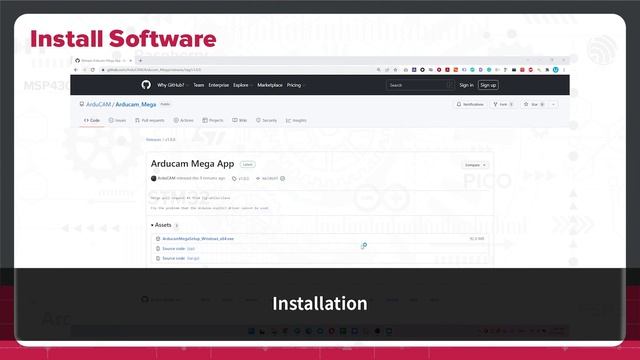The height and width of the screenshot is (360, 640).
Task: Click the ArduCAM author avatar
Action: pos(153,178)
